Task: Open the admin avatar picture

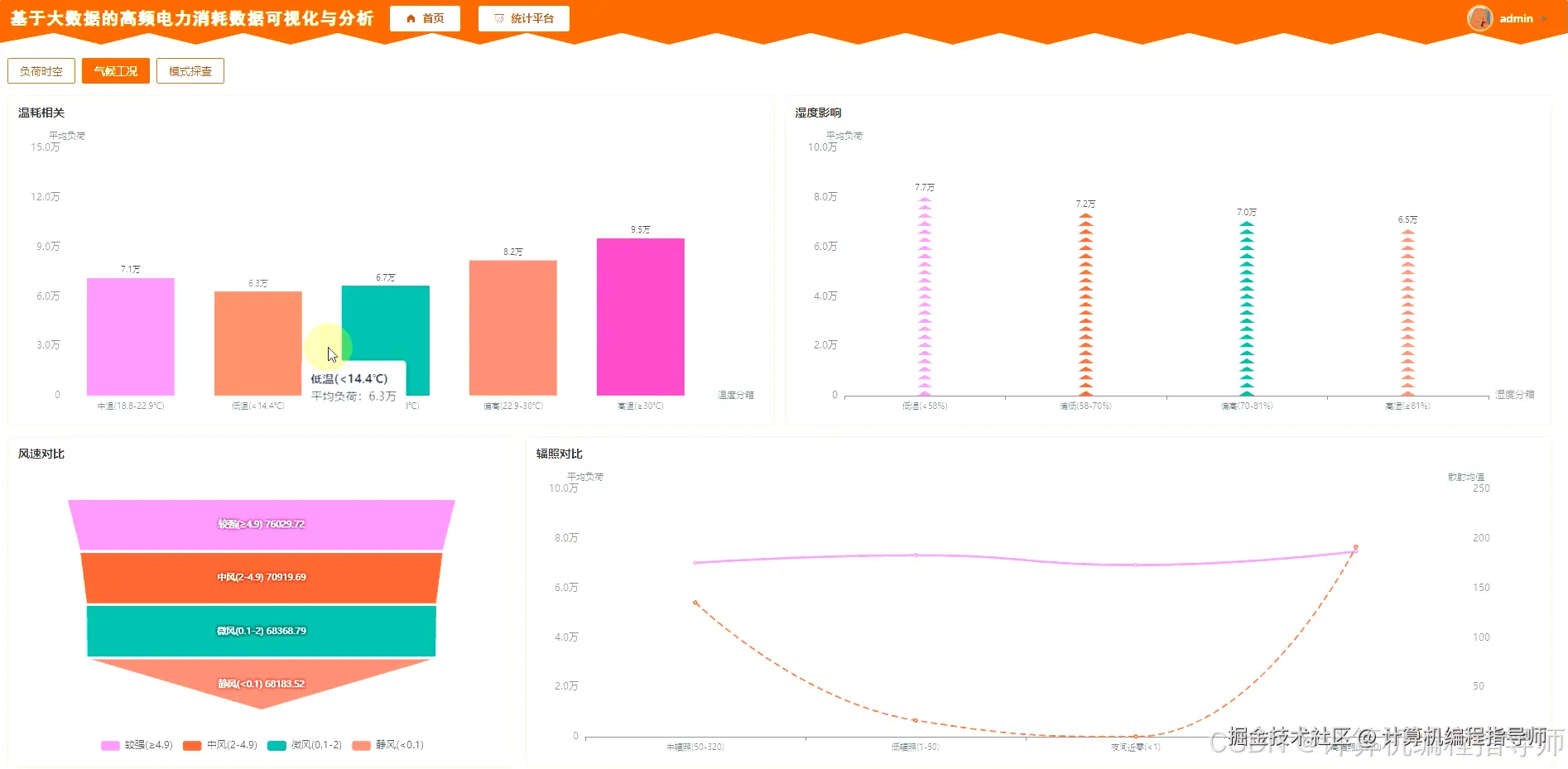Action: pyautogui.click(x=1479, y=18)
